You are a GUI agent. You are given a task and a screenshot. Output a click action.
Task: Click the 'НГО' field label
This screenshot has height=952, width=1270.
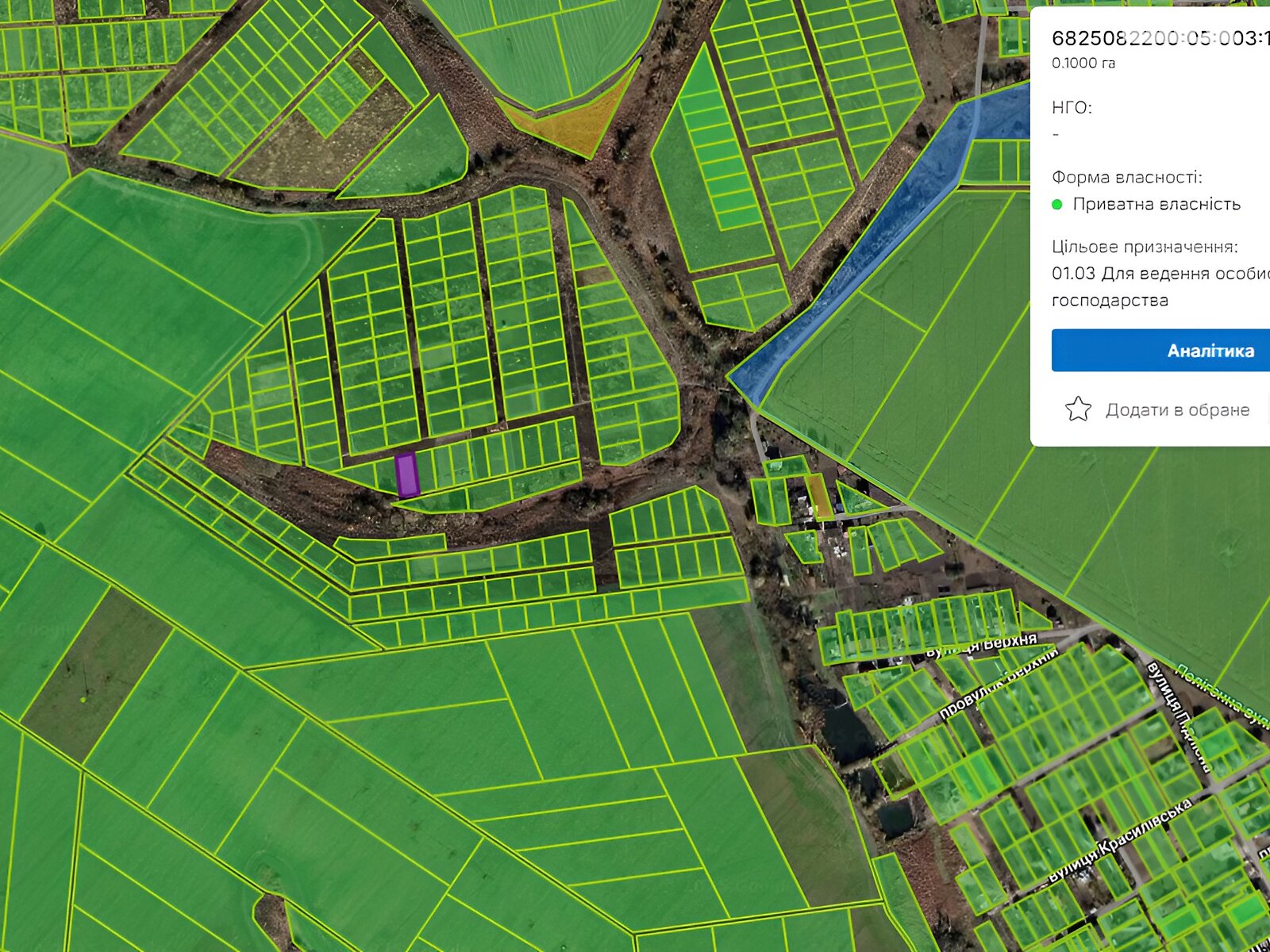1071,108
